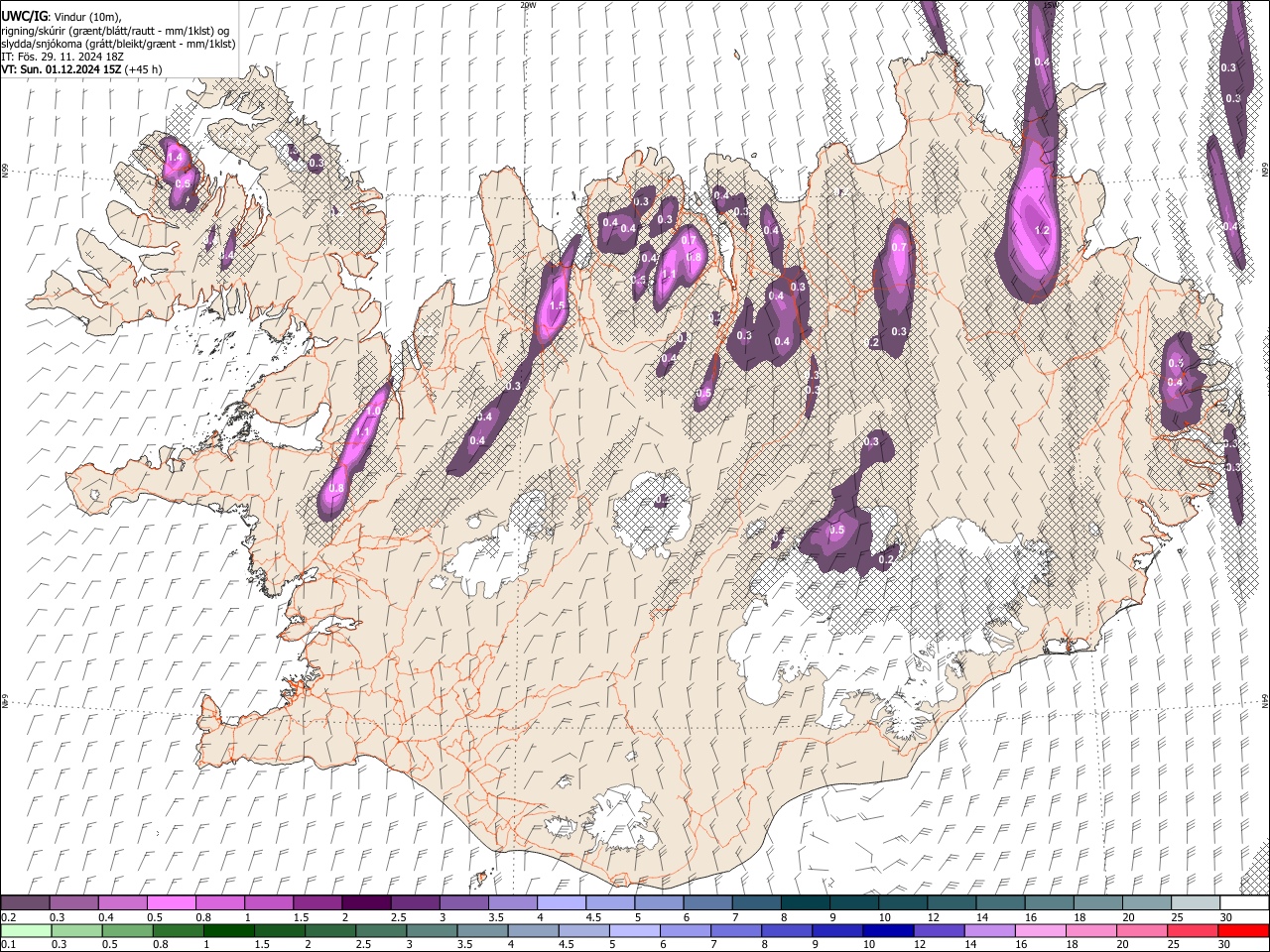This screenshot has height=952, width=1270.
Task: Click the bright pink 0.5 swatch in upper legend row
Action: [172, 903]
